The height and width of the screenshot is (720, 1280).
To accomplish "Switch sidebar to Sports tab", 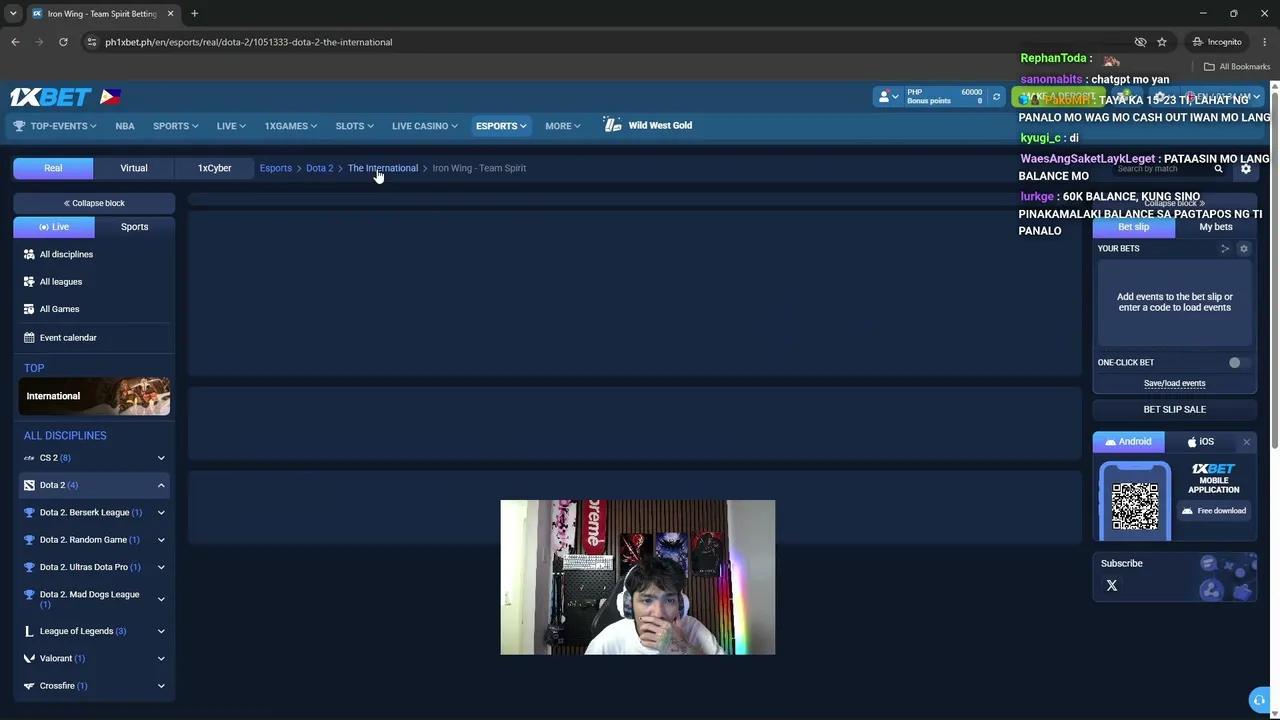I will point(134,227).
